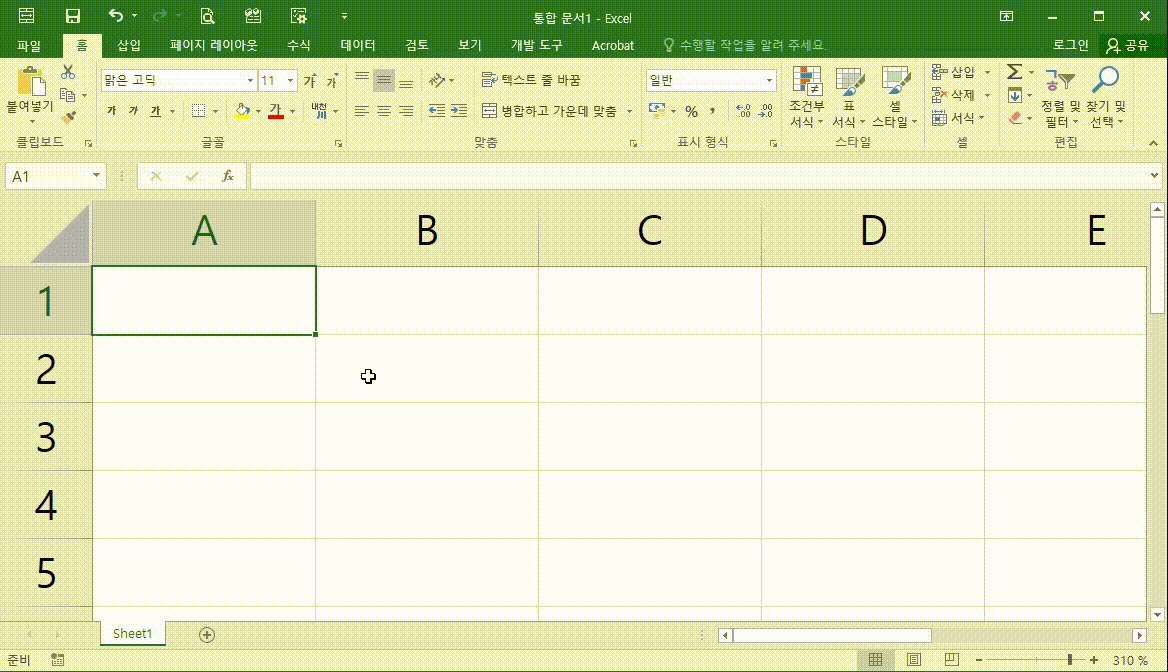
Task: Switch to the 데이터 tab
Action: (x=358, y=45)
